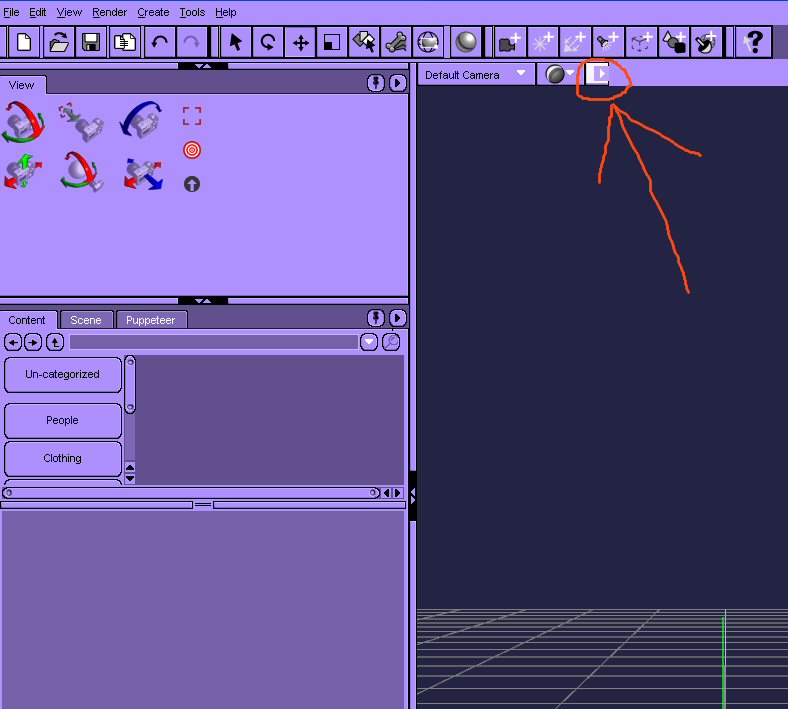
Task: Click the pan camera control with green arrows
Action: pyautogui.click(x=23, y=172)
